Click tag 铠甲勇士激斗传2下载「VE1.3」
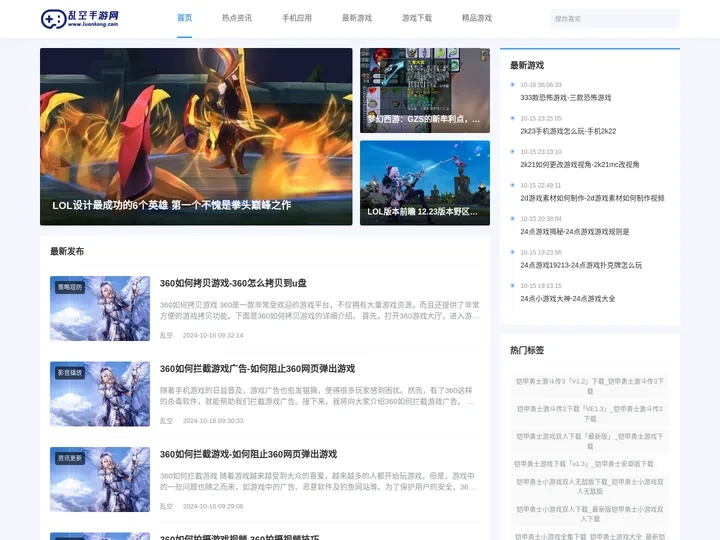720x540 pixels. point(590,413)
